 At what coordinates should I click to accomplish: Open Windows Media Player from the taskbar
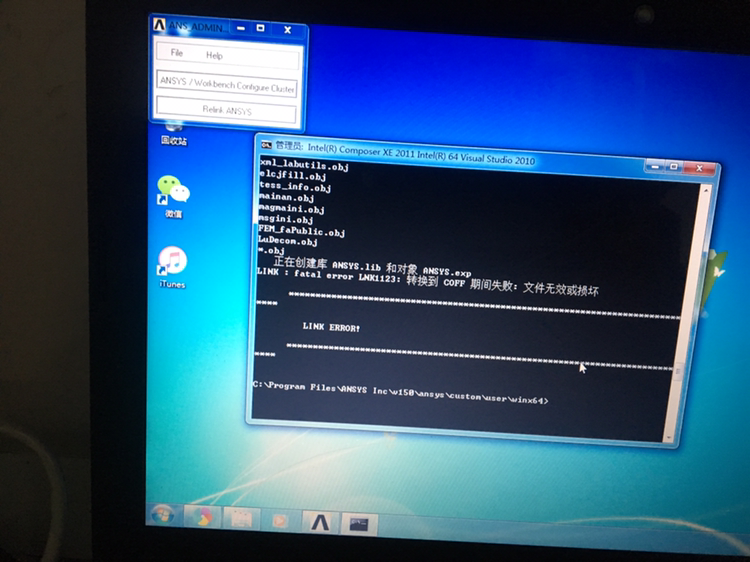pos(280,521)
